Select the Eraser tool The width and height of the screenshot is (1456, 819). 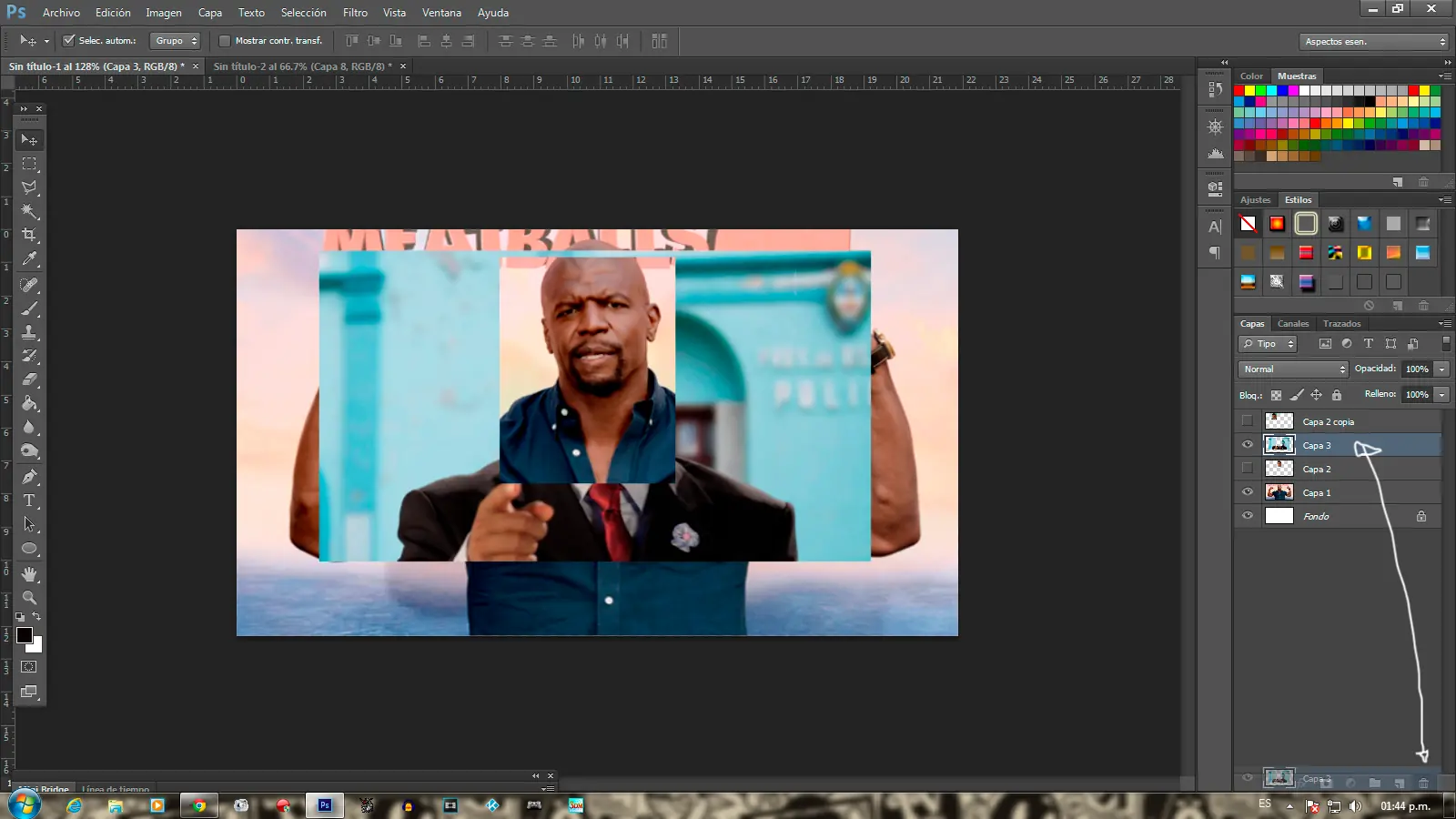click(29, 379)
